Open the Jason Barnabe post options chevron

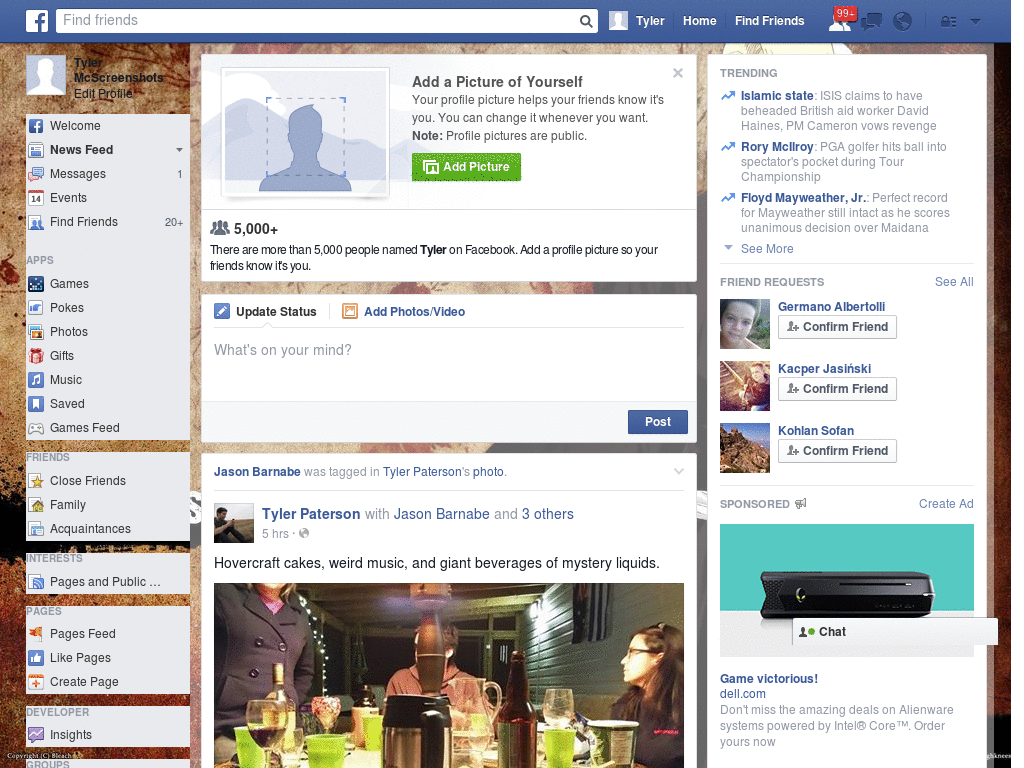[679, 472]
